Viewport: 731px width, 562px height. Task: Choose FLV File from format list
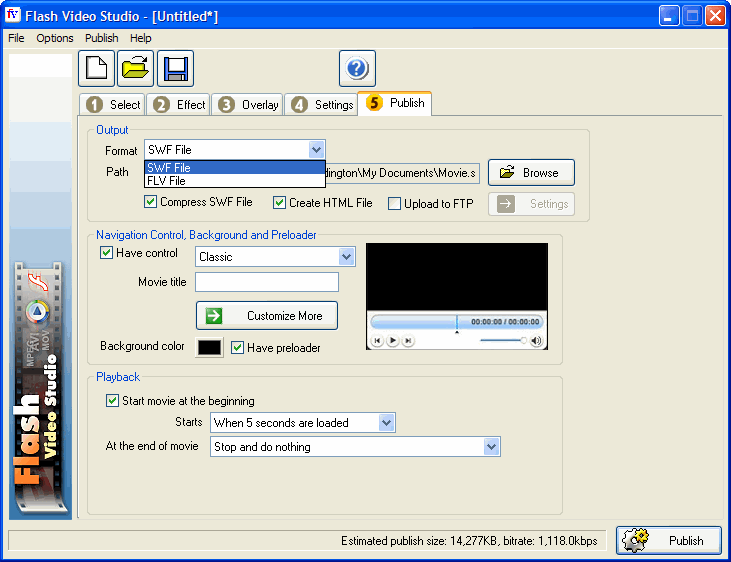[235, 180]
